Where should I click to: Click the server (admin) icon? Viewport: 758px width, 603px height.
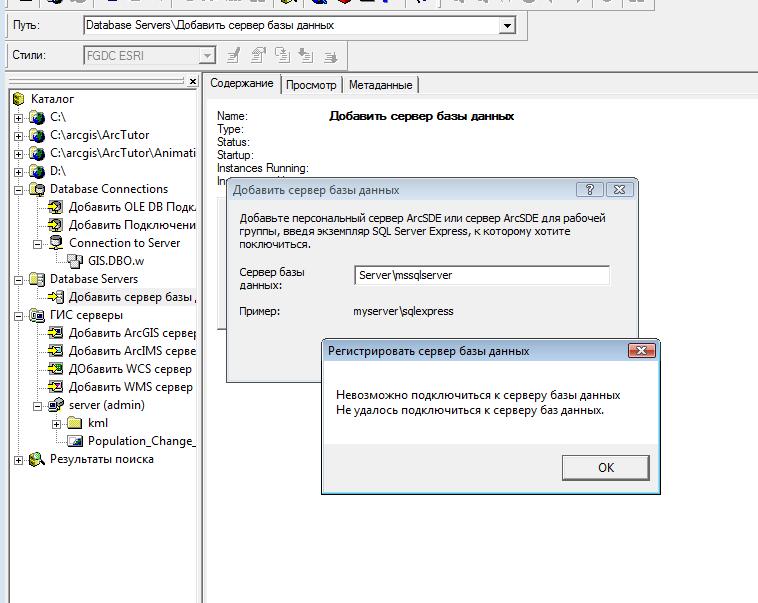pos(56,405)
